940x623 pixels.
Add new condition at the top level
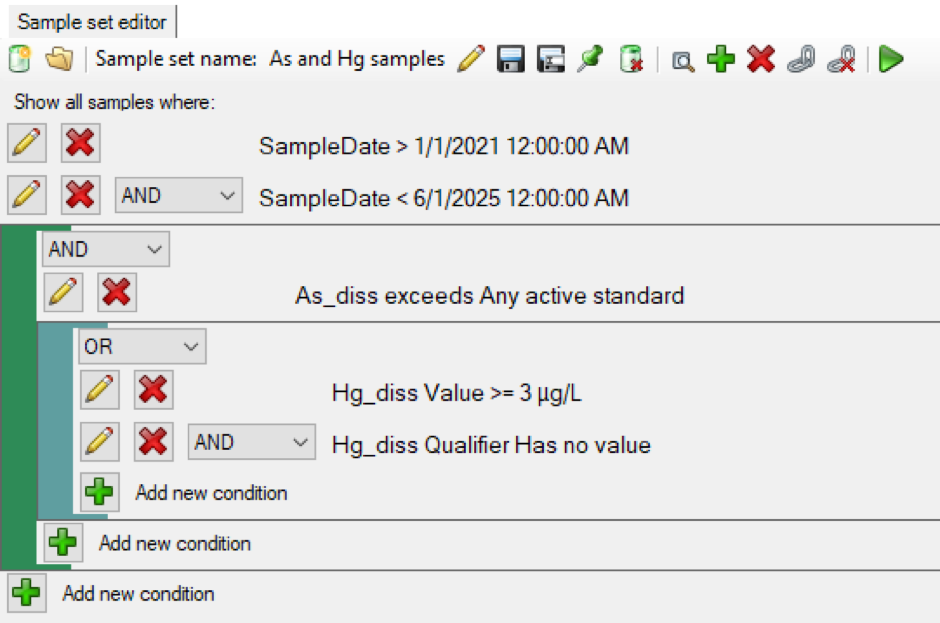coord(27,593)
